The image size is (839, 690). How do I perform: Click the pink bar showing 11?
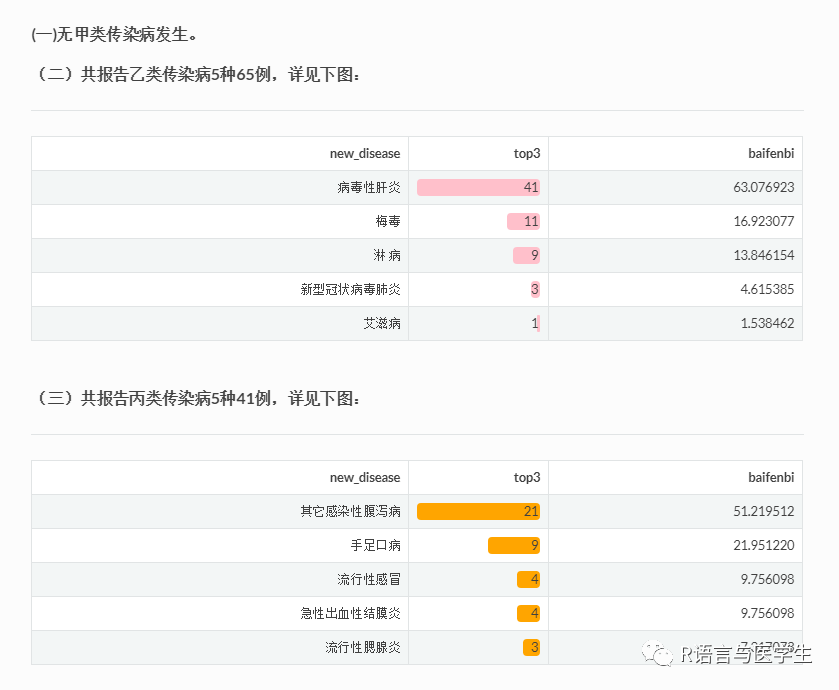[523, 221]
